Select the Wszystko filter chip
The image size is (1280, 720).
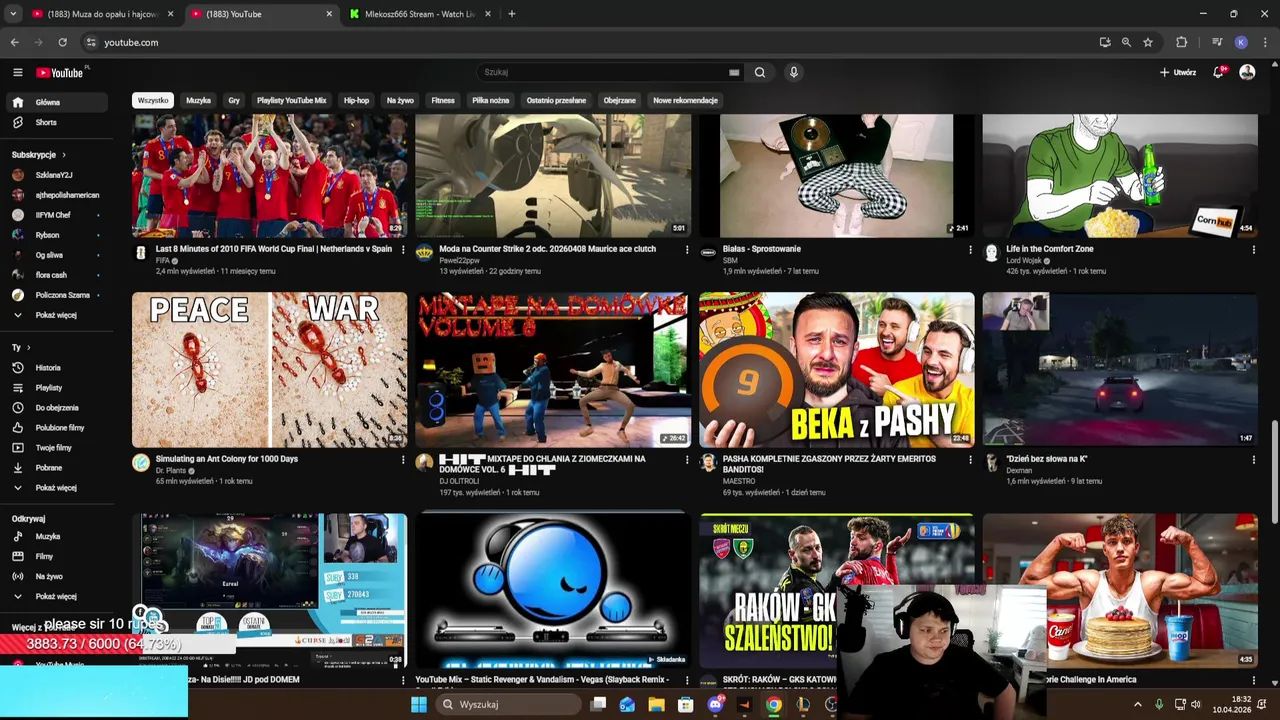tap(153, 100)
